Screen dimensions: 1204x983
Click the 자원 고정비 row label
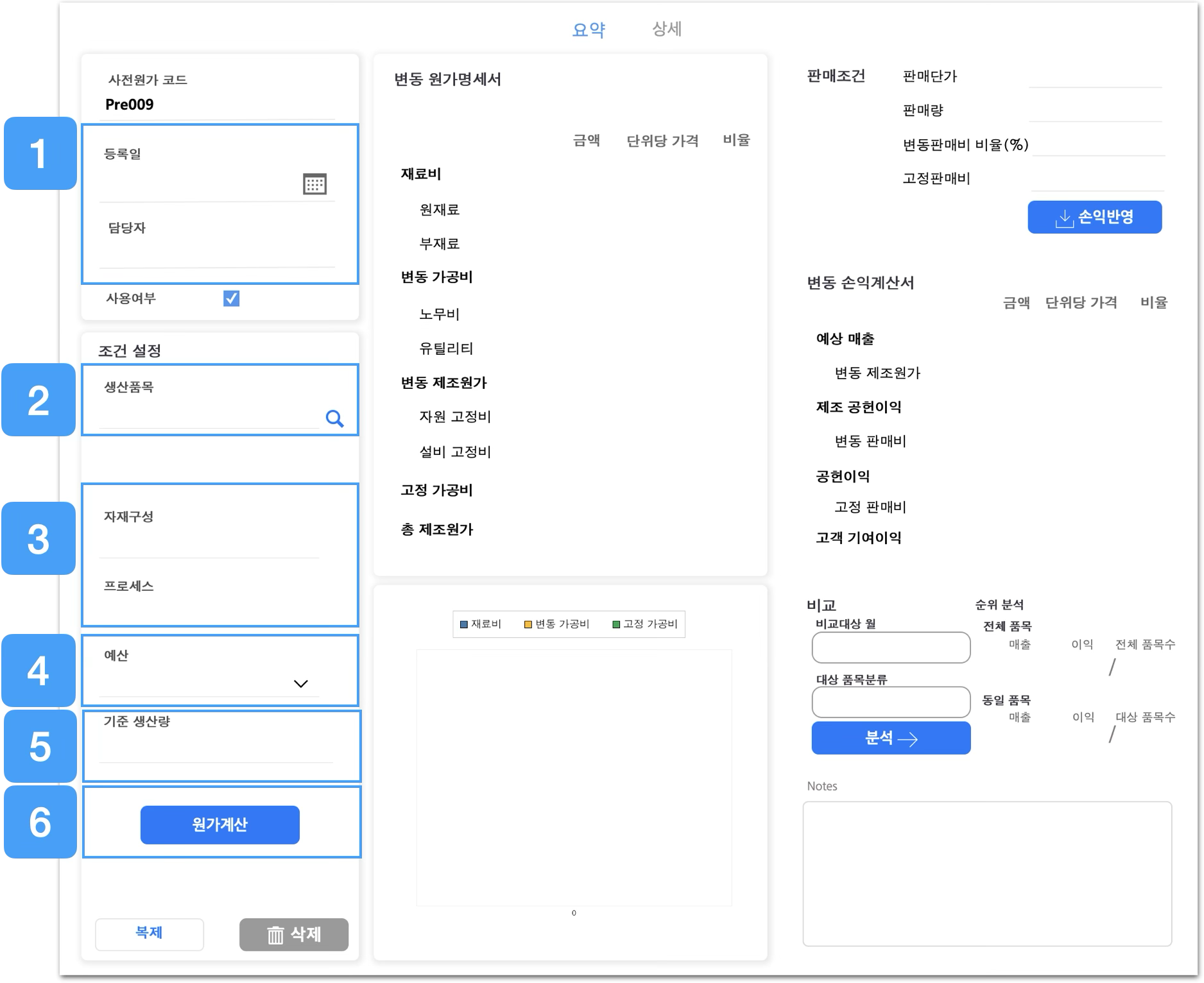pos(455,417)
